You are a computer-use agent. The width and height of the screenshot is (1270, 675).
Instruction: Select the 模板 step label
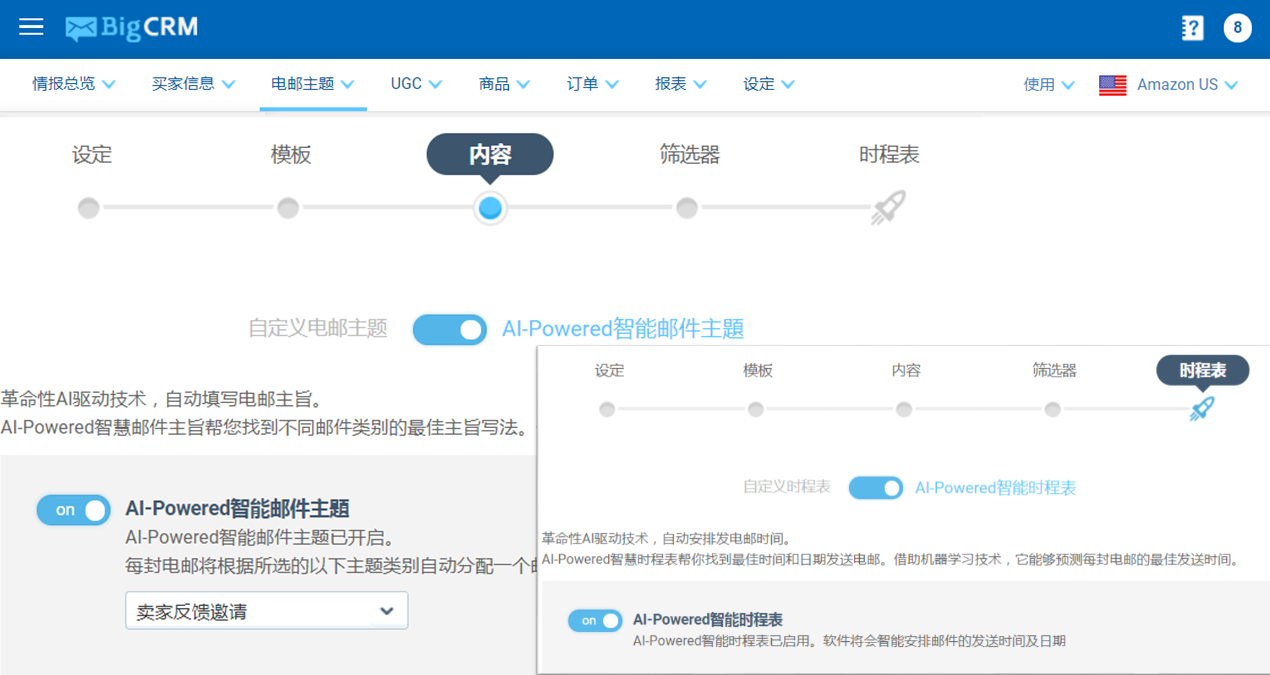tap(289, 154)
